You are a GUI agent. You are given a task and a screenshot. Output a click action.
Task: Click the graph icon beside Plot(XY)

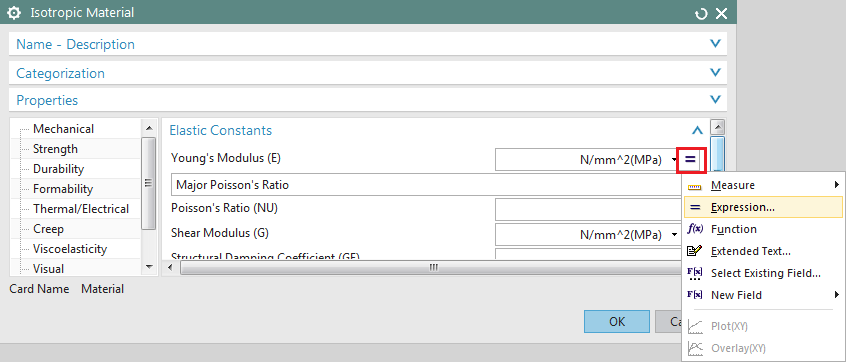click(x=695, y=326)
